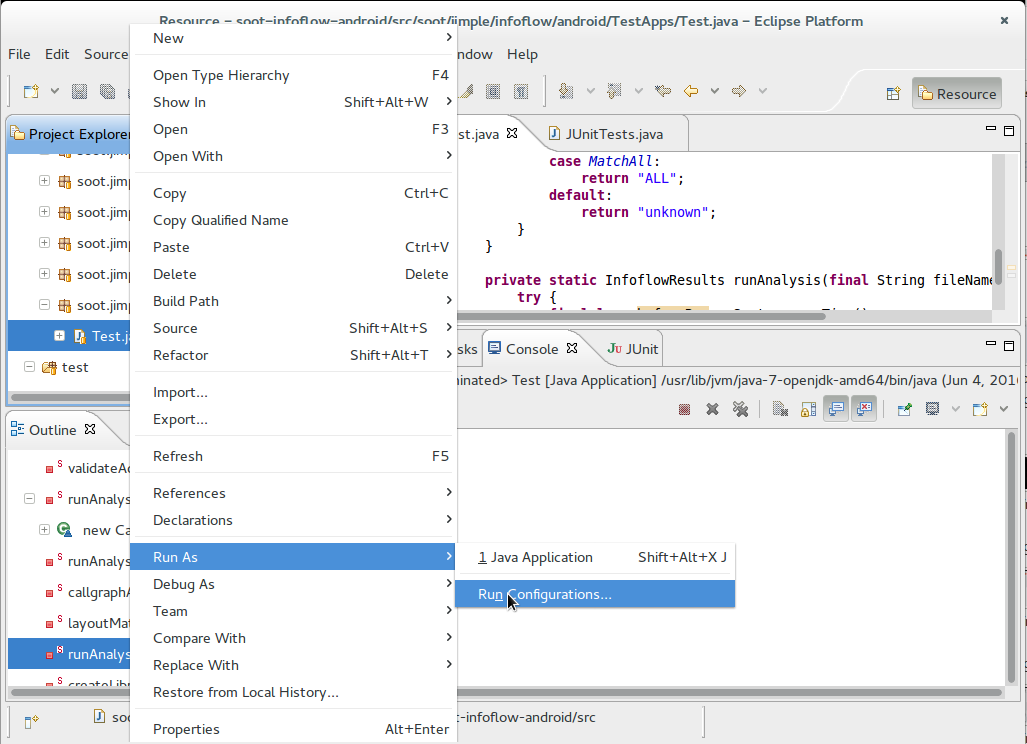Click the Resource perspective button
Viewport: 1027px width, 744px height.
[x=955, y=93]
